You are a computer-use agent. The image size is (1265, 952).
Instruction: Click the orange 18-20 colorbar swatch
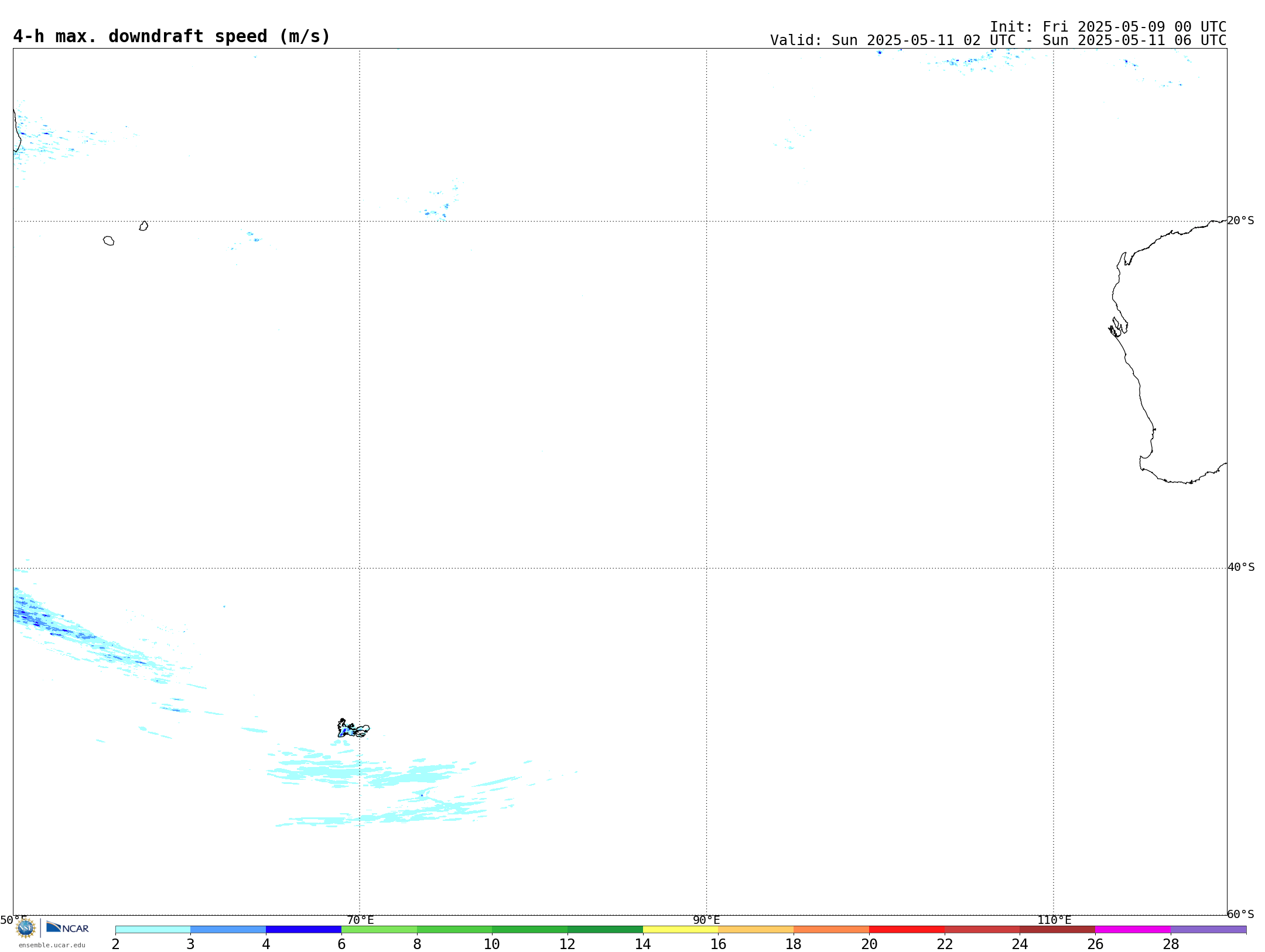click(x=831, y=929)
